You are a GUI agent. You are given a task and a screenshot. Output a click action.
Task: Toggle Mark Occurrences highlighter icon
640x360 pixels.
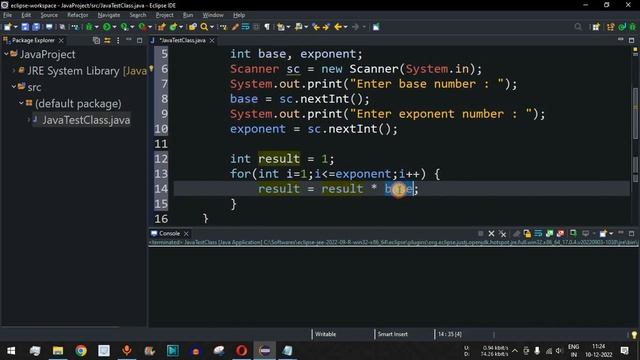click(x=235, y=27)
